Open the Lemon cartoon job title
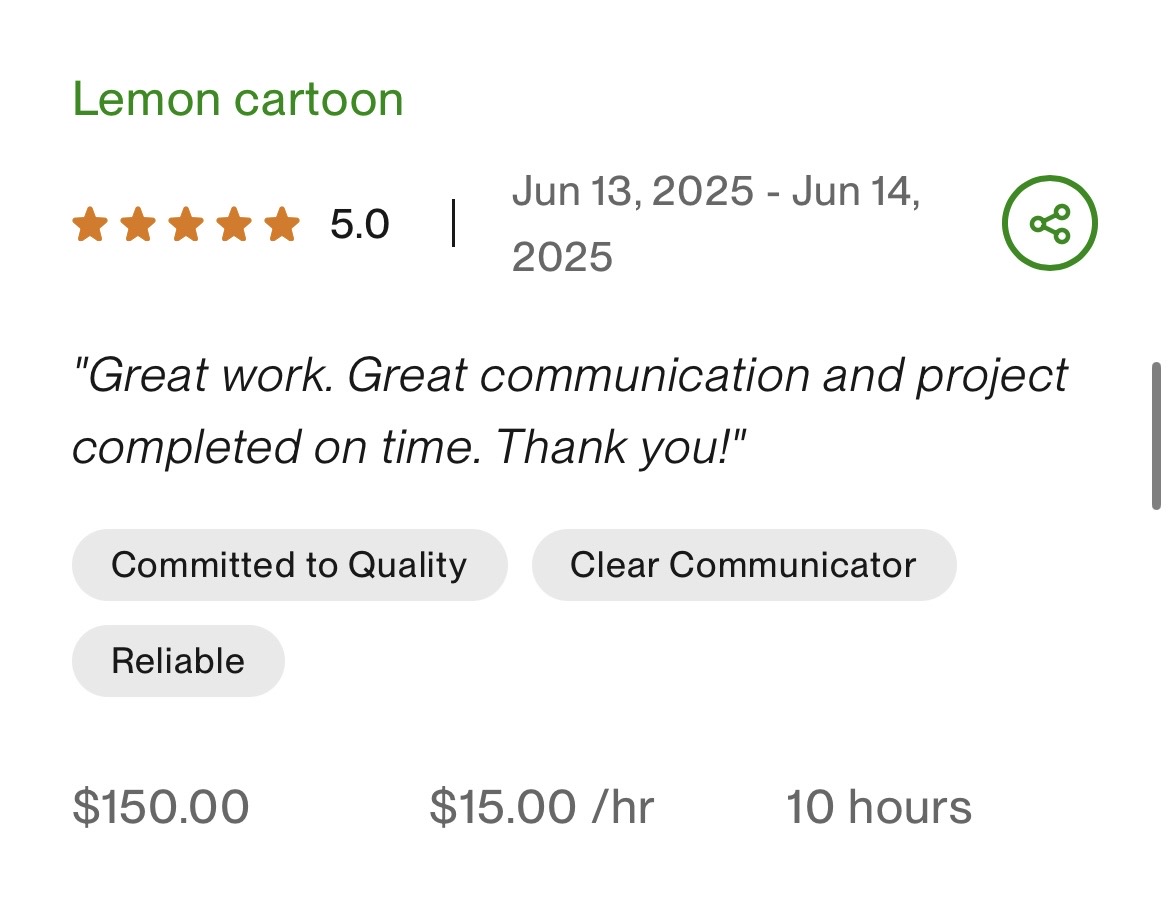 (x=238, y=99)
